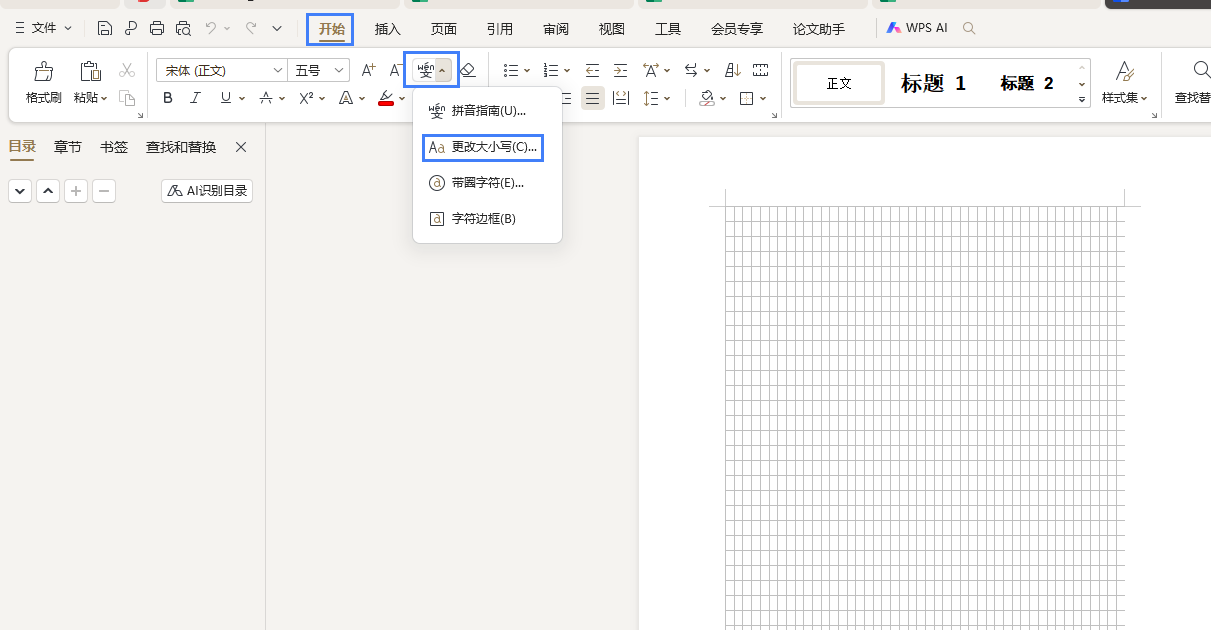Open Print Preview from quick access bar

[183, 28]
